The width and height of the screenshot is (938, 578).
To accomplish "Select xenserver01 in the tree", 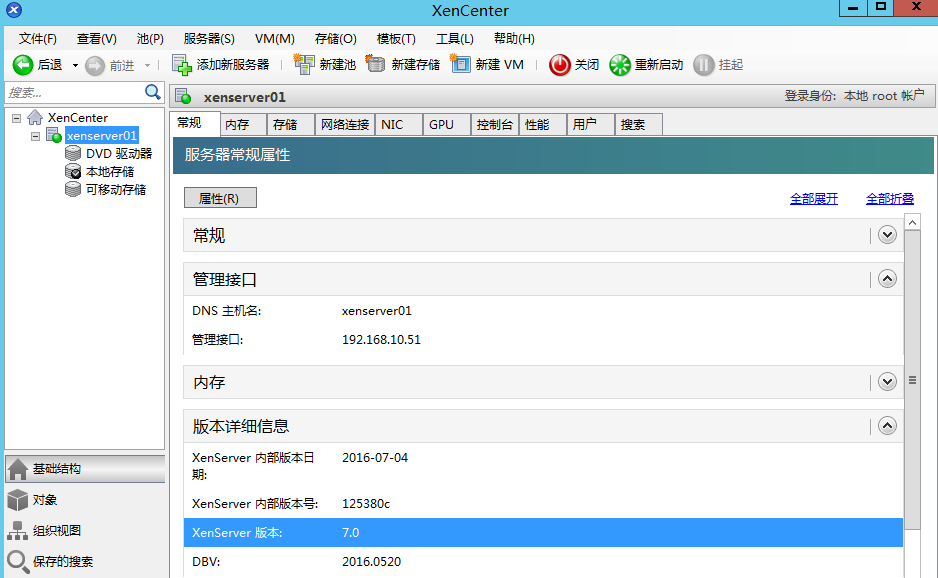I will tap(102, 136).
